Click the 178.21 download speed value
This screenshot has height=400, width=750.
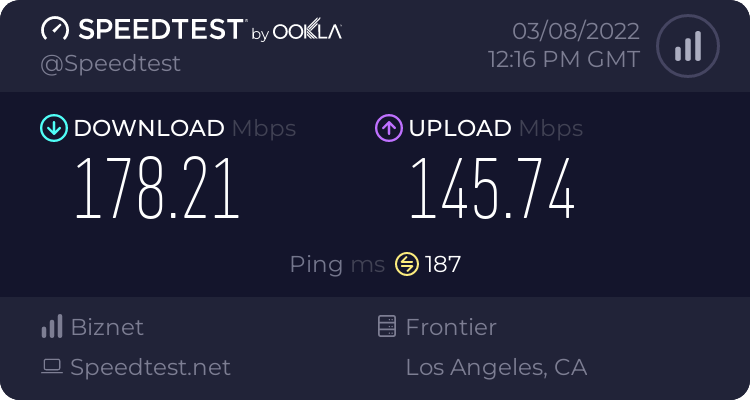(x=158, y=190)
